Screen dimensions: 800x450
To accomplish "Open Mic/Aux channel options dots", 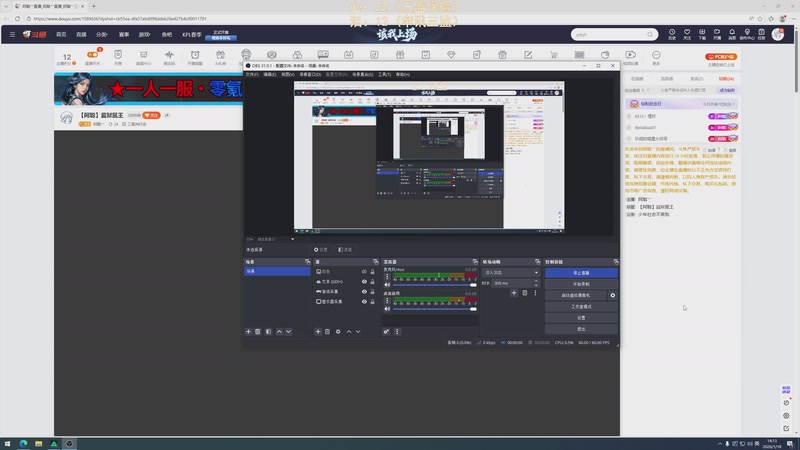I will point(387,277).
